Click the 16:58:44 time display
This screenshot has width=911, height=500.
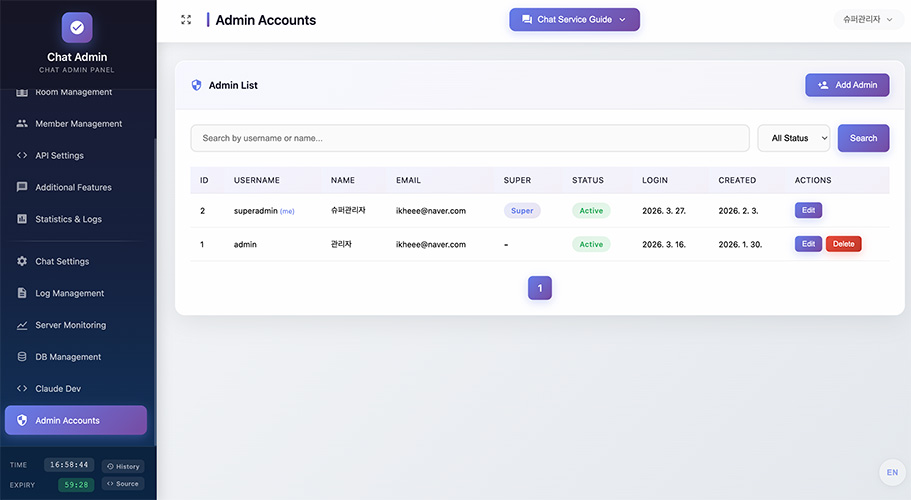69,465
